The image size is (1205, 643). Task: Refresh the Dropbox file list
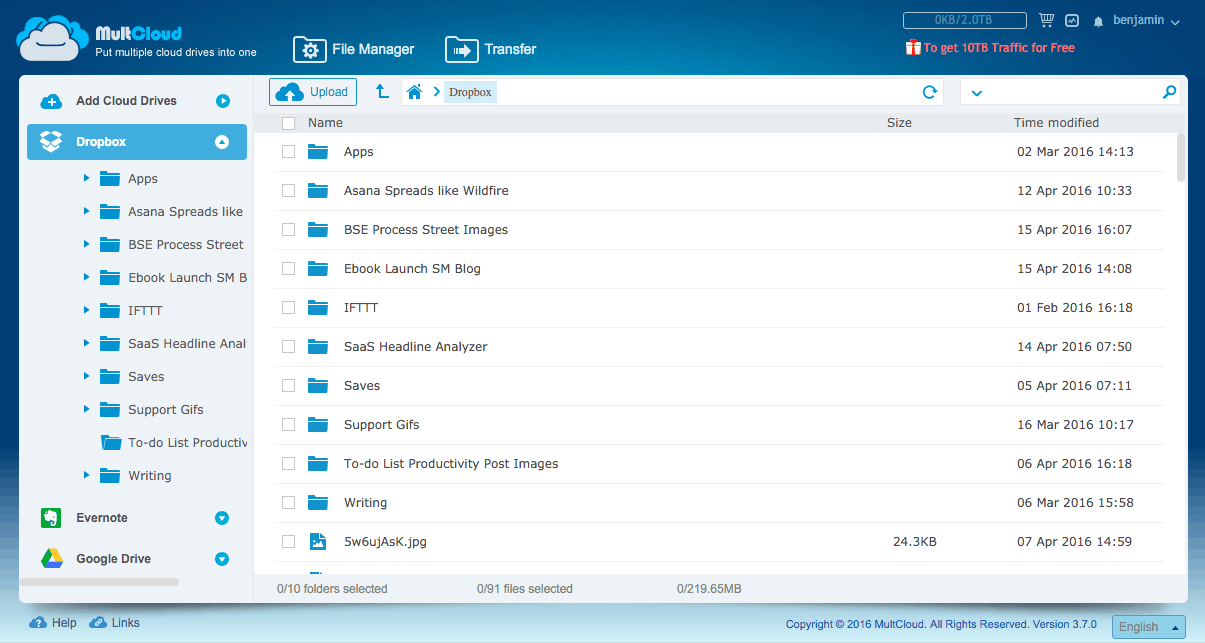coord(930,92)
